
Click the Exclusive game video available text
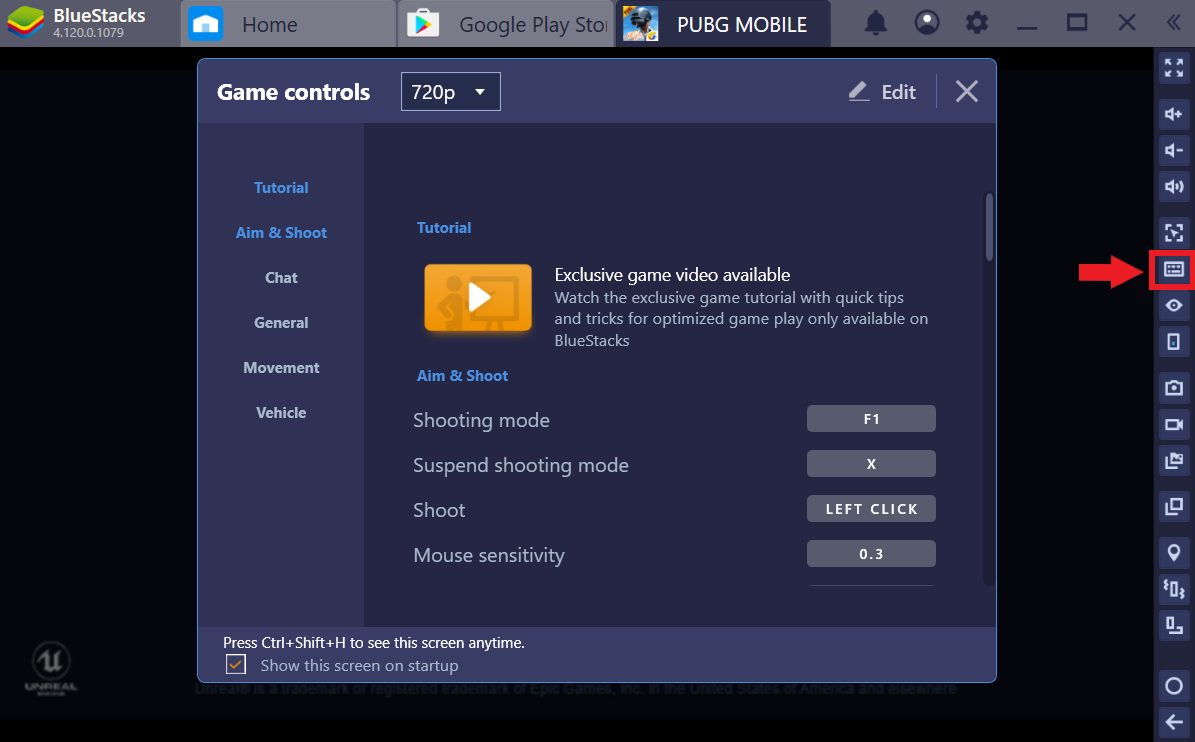pos(672,274)
